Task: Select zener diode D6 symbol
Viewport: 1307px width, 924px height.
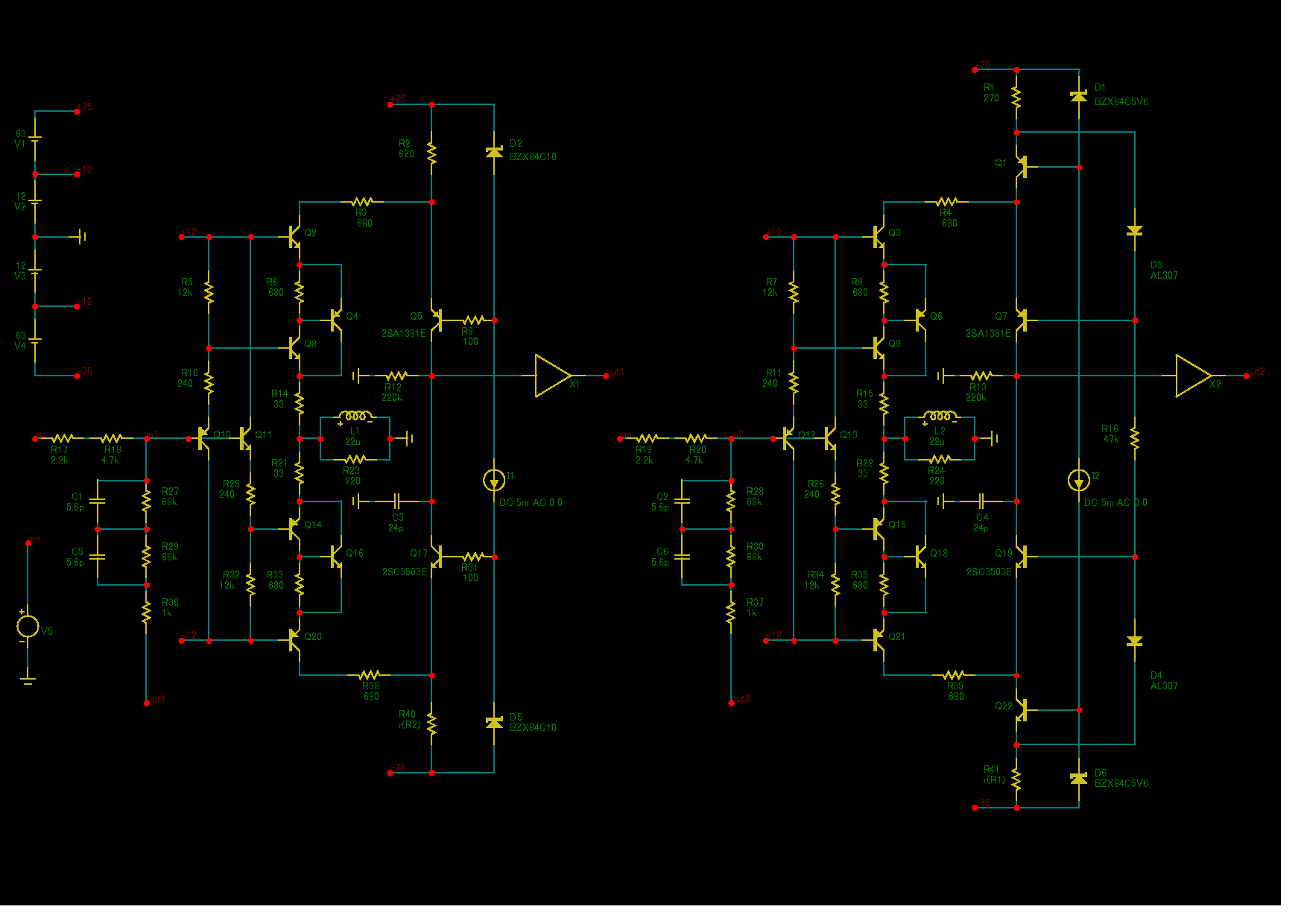Action: point(1079,779)
